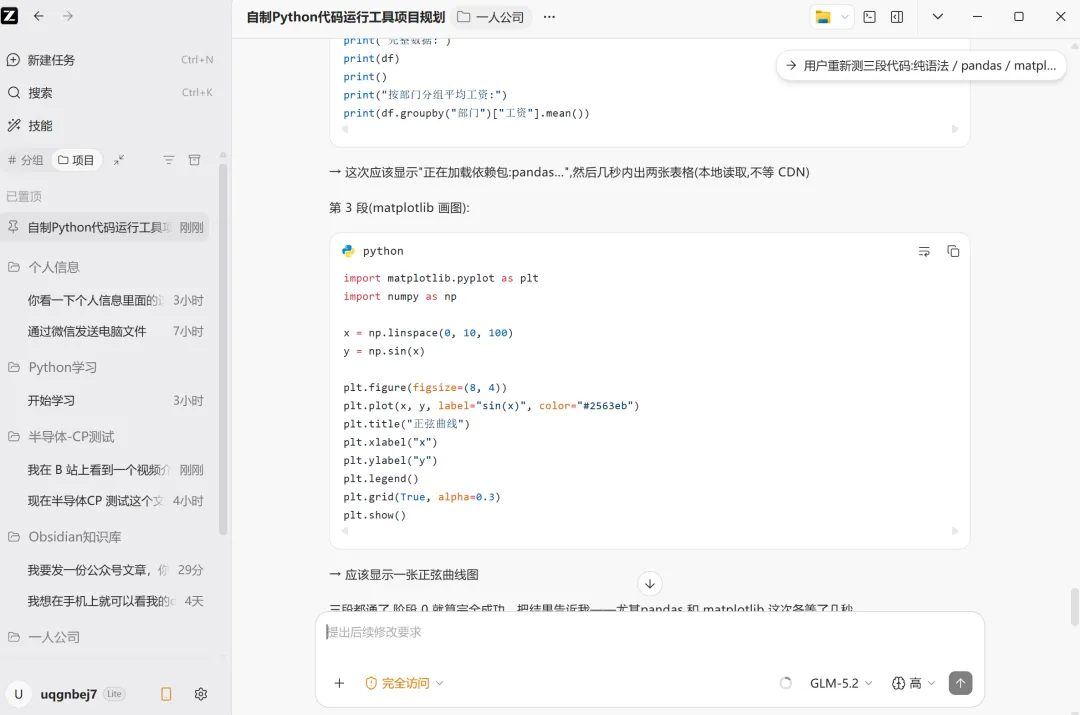The width and height of the screenshot is (1080, 715).
Task: Expand the dropdown beside the folder icon
Action: [844, 17]
